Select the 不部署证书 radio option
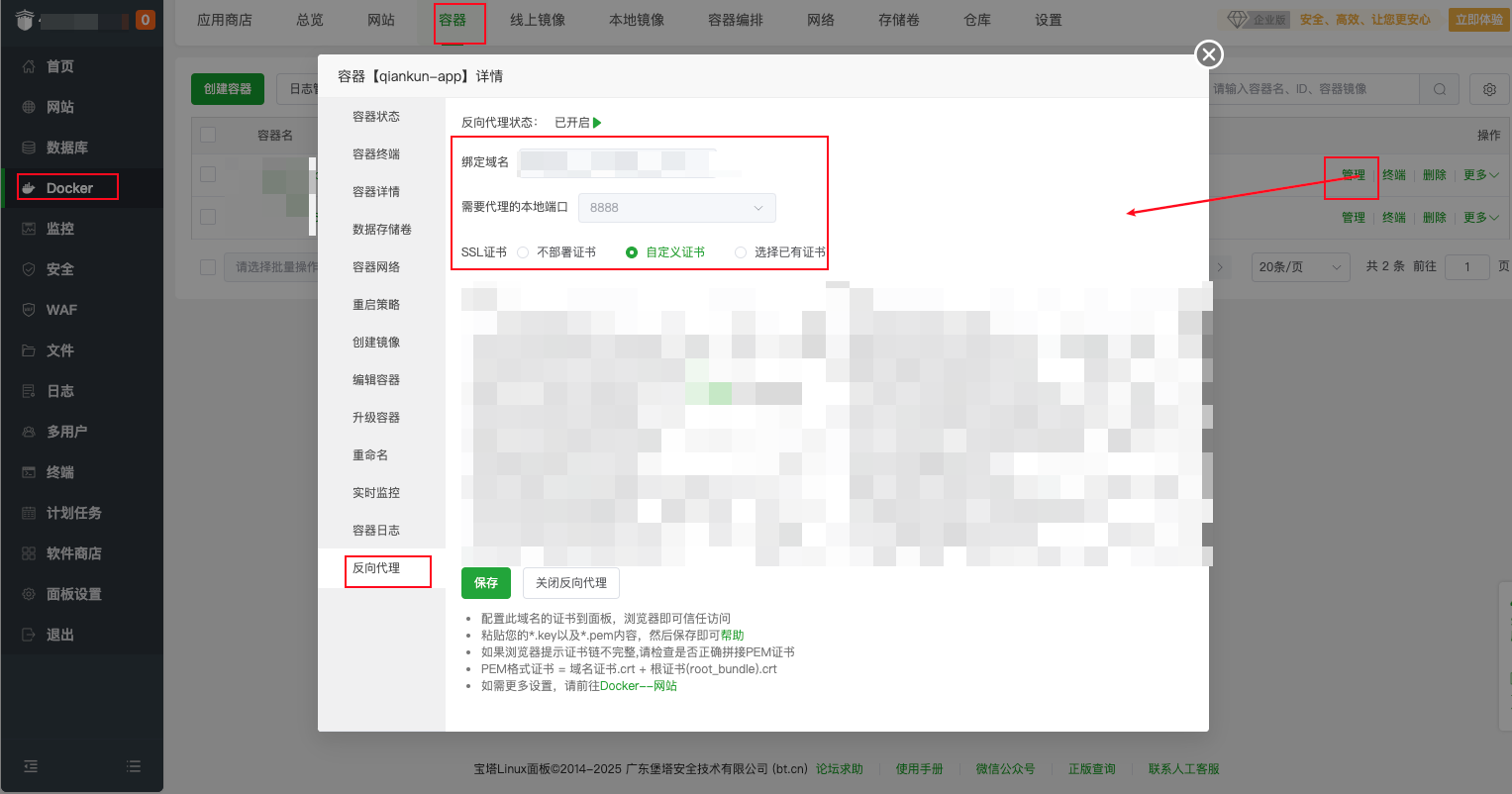Screen dimensions: 1512x794 (x=523, y=252)
